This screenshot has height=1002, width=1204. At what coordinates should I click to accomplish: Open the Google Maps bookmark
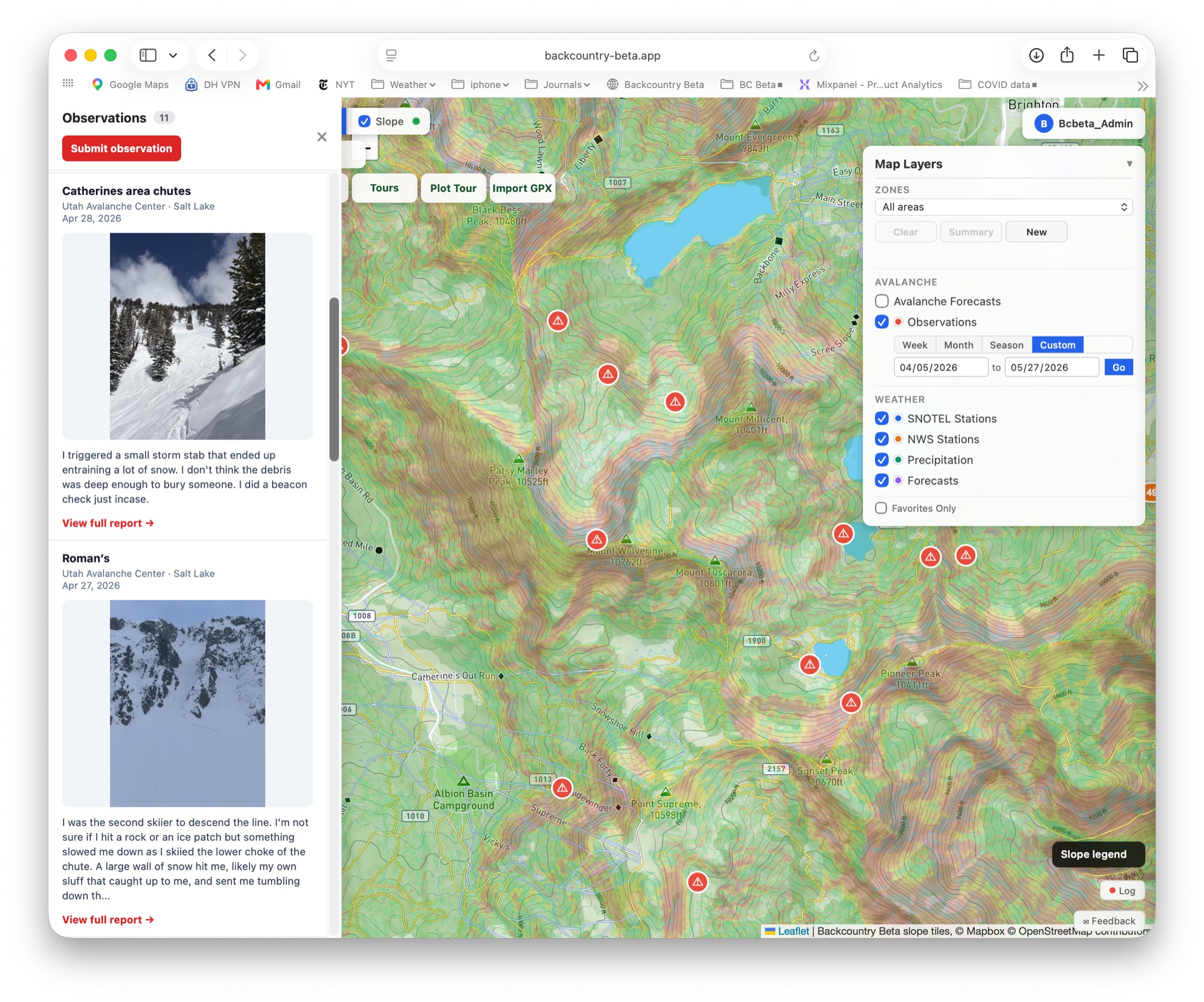[x=130, y=84]
